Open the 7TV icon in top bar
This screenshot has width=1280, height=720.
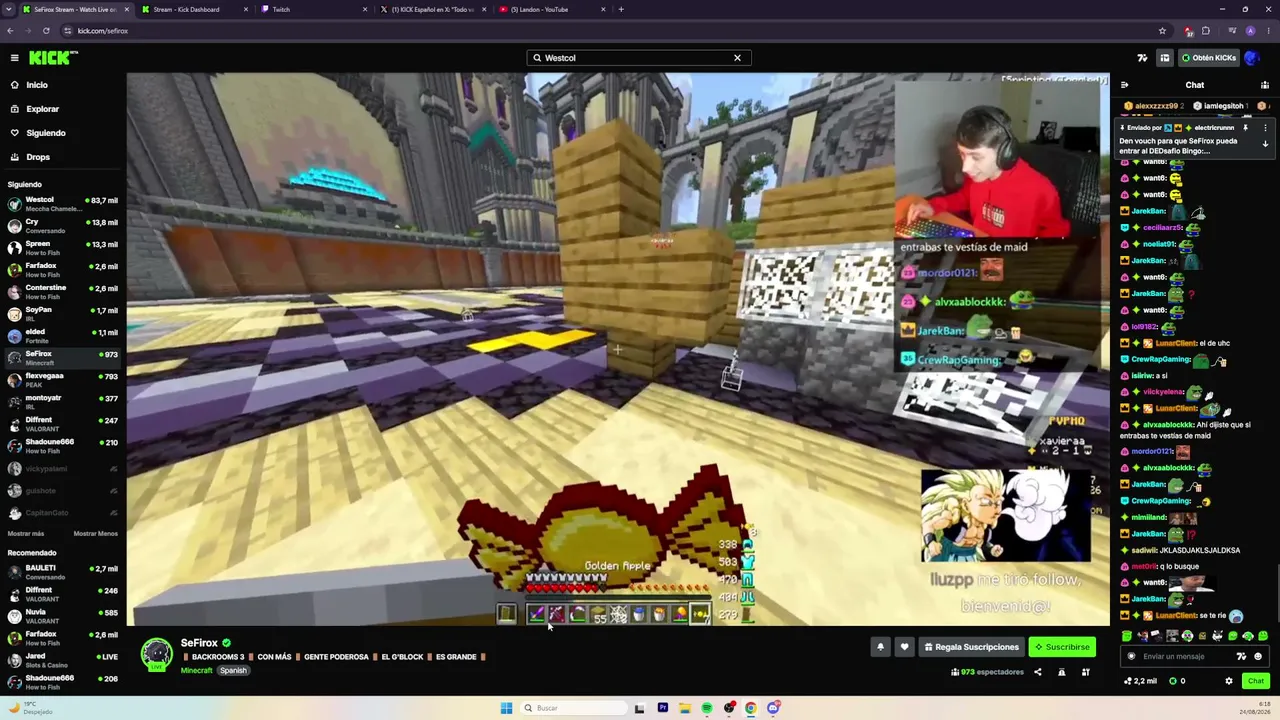1142,58
